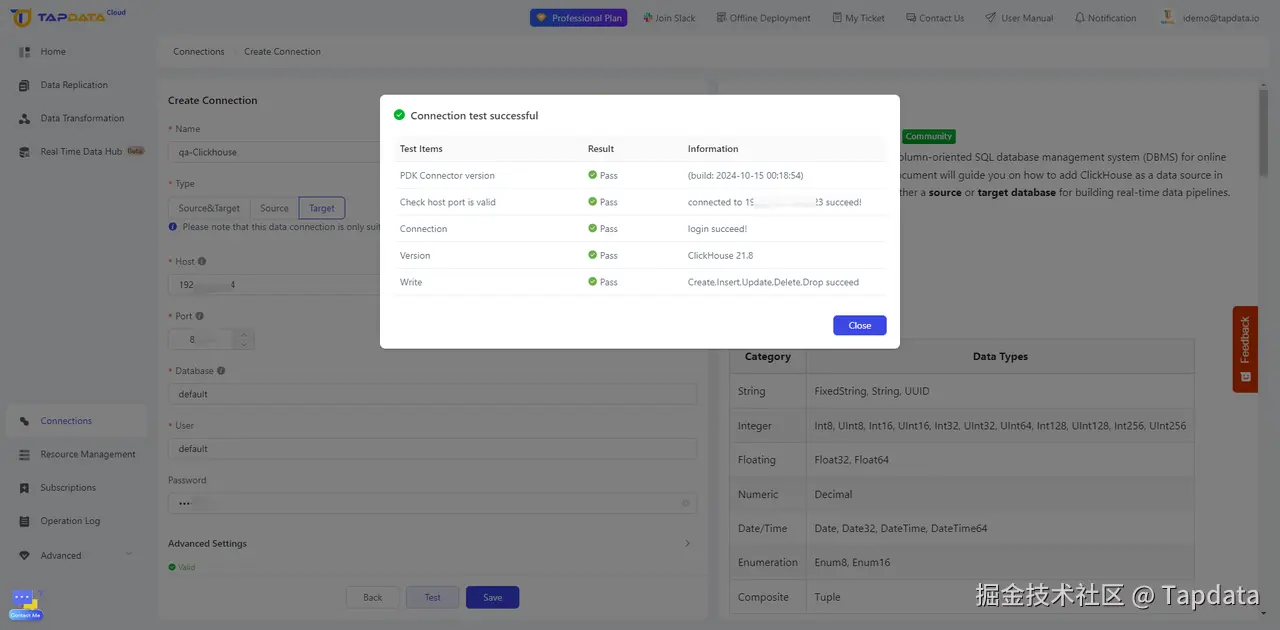Click the Notification bell icon
The height and width of the screenshot is (630, 1280).
[1080, 18]
